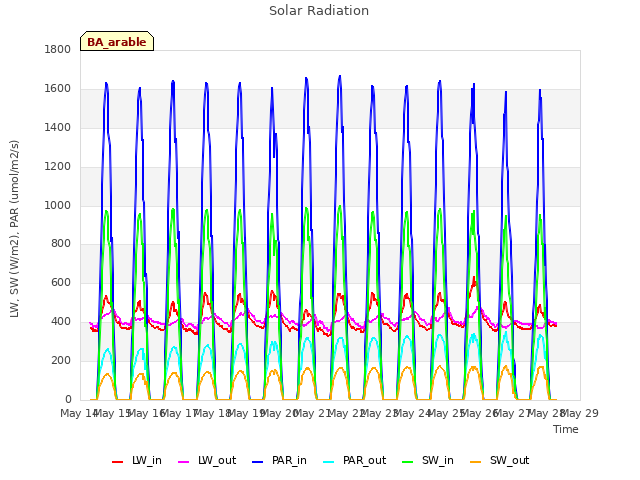Image resolution: width=640 pixels, height=480 pixels.
Task: Click the 600 y-axis tick label
Action: [x=61, y=282]
